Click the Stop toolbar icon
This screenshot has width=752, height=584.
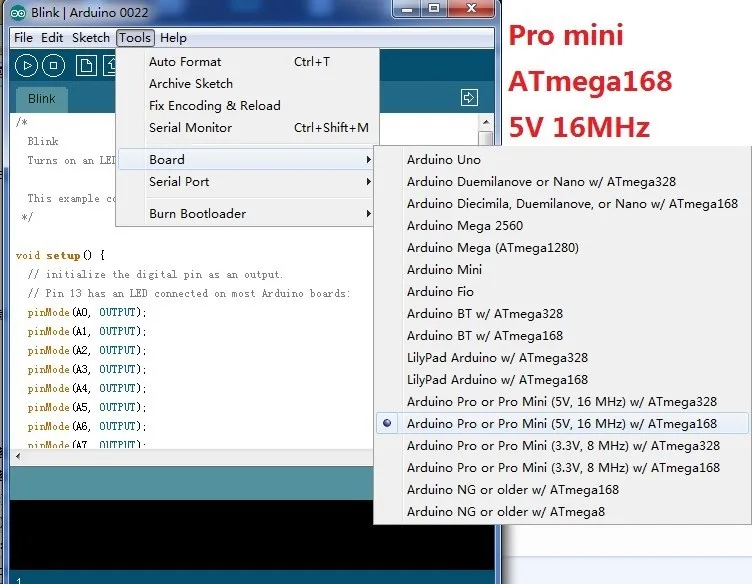tap(54, 65)
